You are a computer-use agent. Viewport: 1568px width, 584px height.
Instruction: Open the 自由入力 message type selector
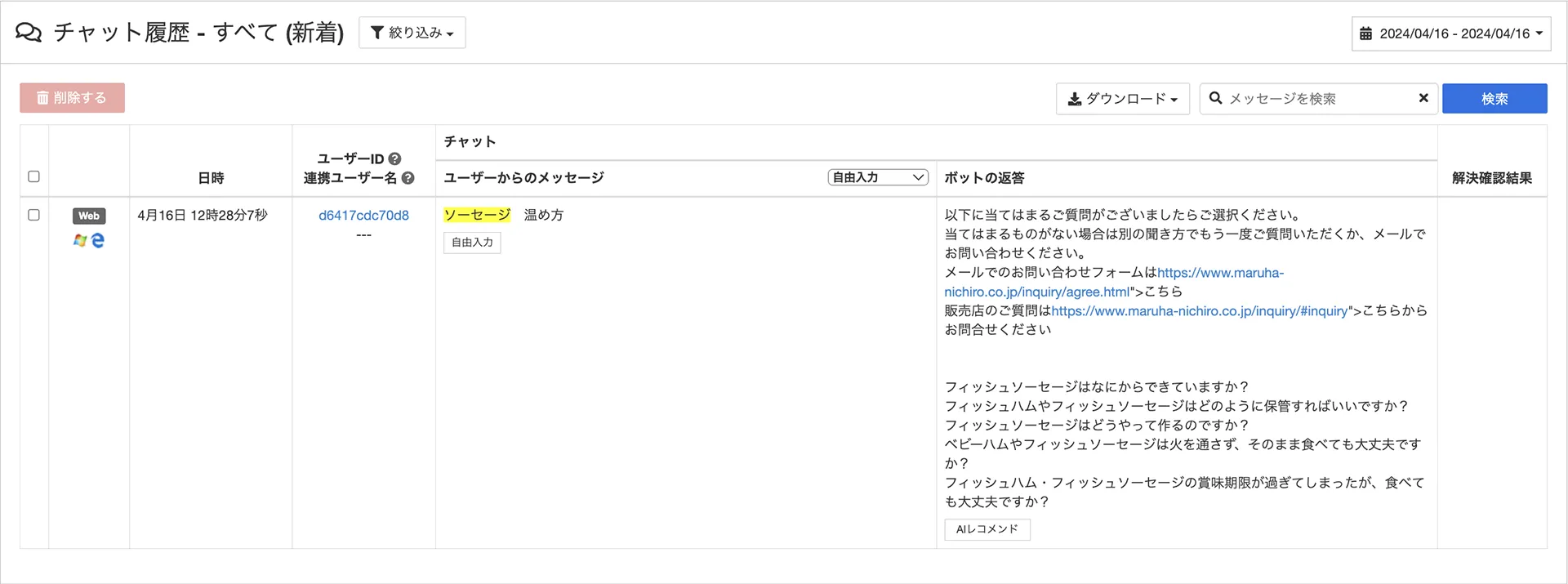click(x=878, y=177)
